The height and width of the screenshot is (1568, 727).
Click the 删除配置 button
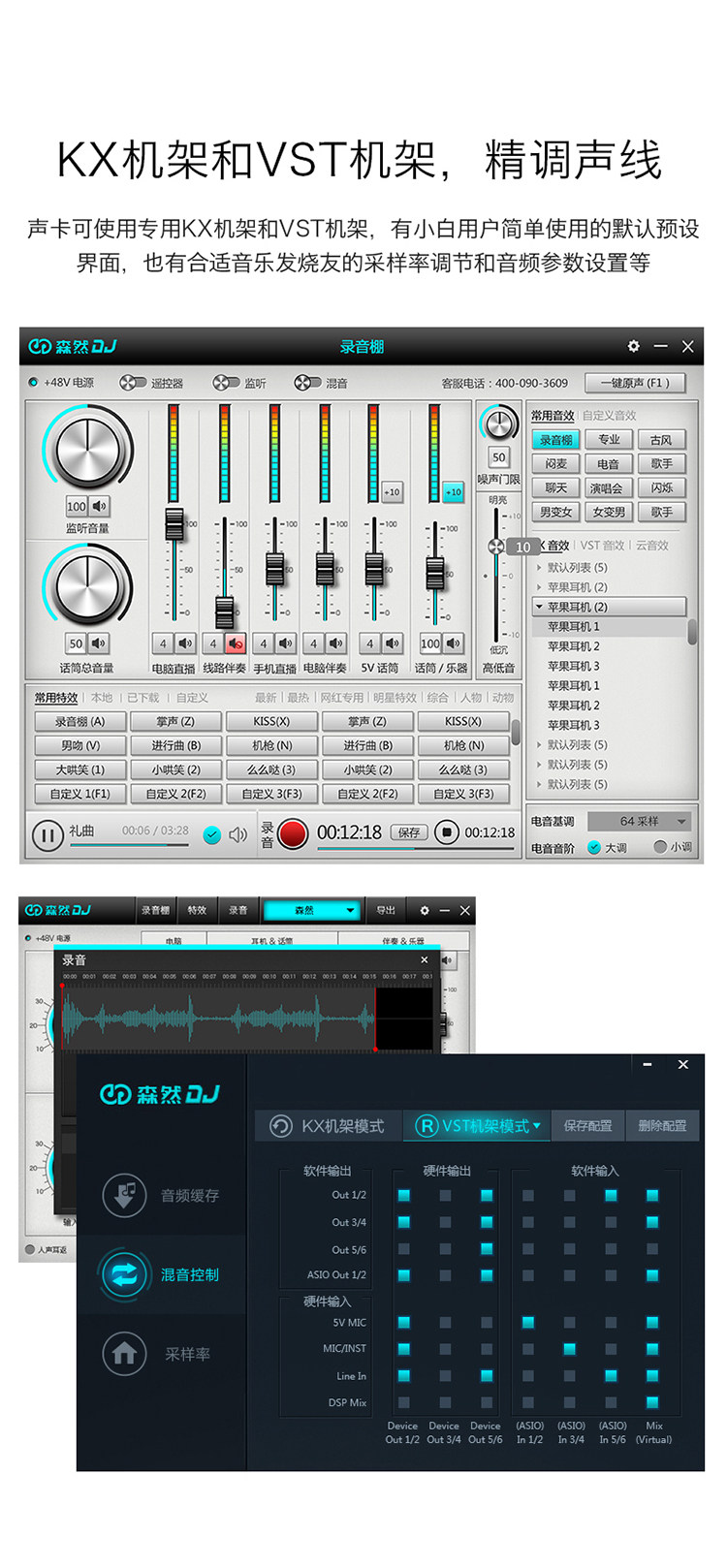click(x=663, y=1126)
